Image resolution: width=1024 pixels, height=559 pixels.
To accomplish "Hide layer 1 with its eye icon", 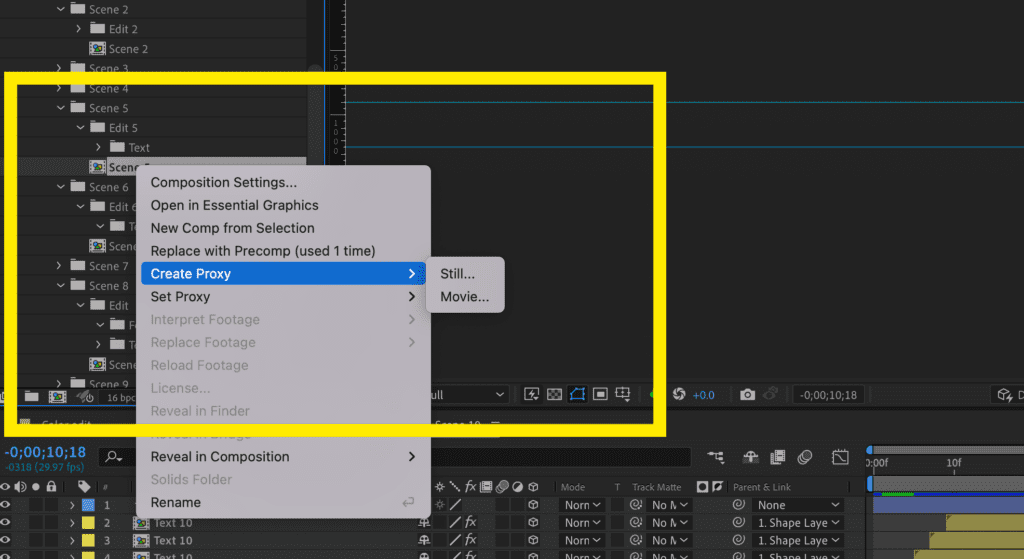I will click(5, 505).
